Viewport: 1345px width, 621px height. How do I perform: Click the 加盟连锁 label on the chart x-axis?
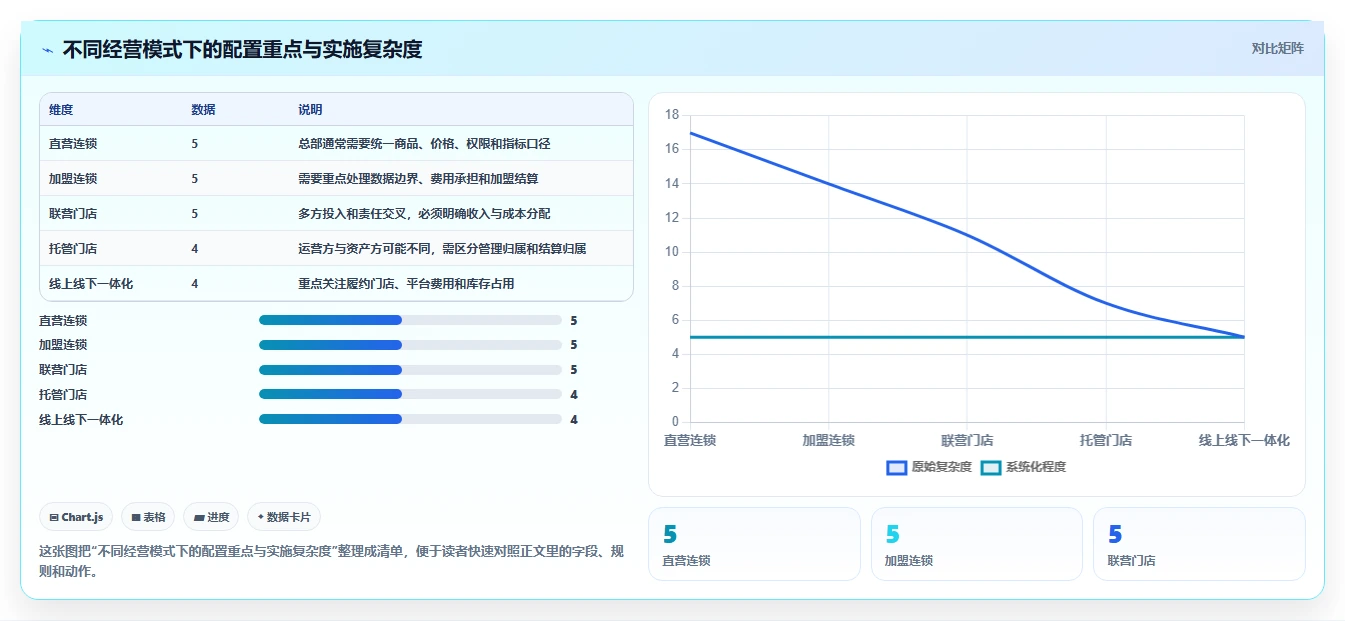coord(829,441)
